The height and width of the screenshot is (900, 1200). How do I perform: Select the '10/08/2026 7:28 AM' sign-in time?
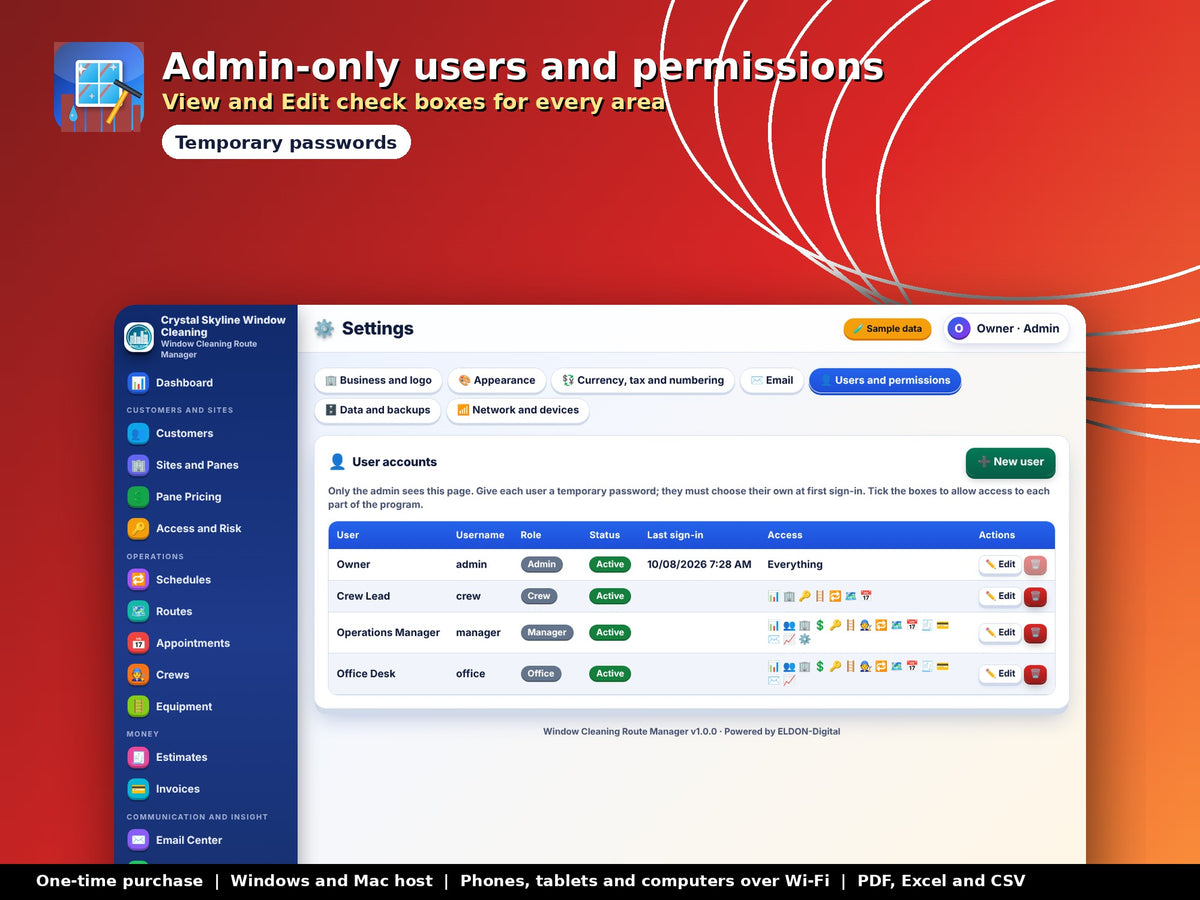click(x=699, y=565)
